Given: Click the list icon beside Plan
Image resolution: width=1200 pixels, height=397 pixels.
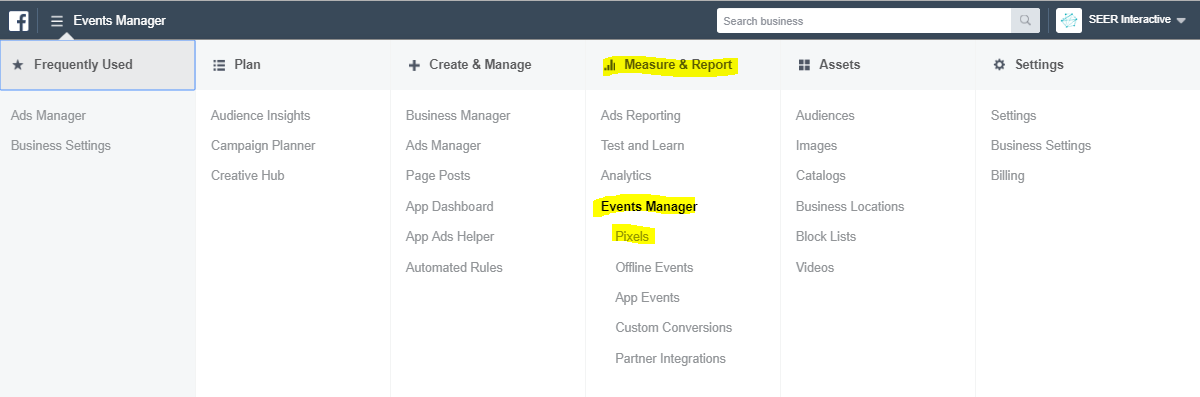Looking at the screenshot, I should pos(219,65).
